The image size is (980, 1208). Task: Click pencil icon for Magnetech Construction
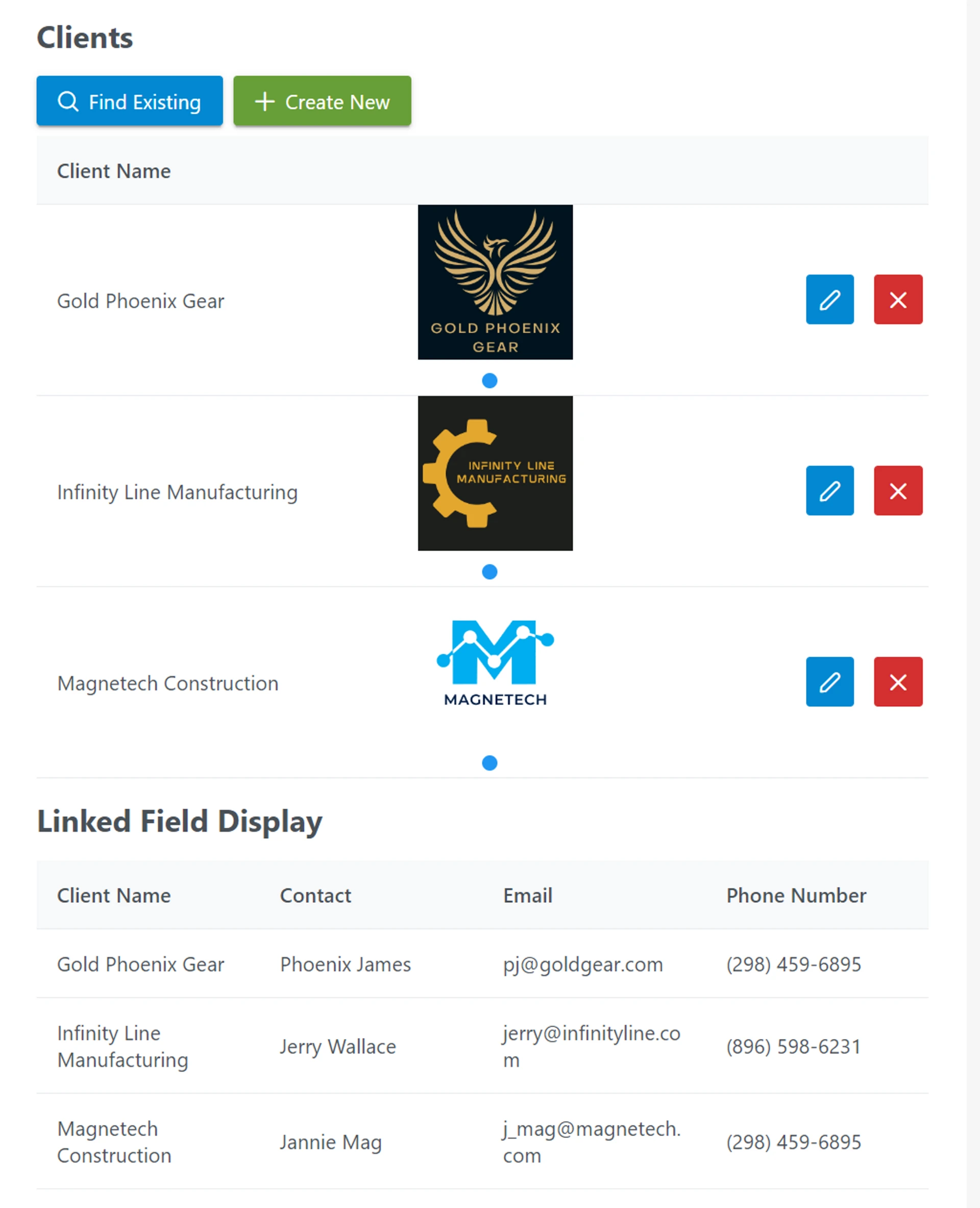(829, 681)
